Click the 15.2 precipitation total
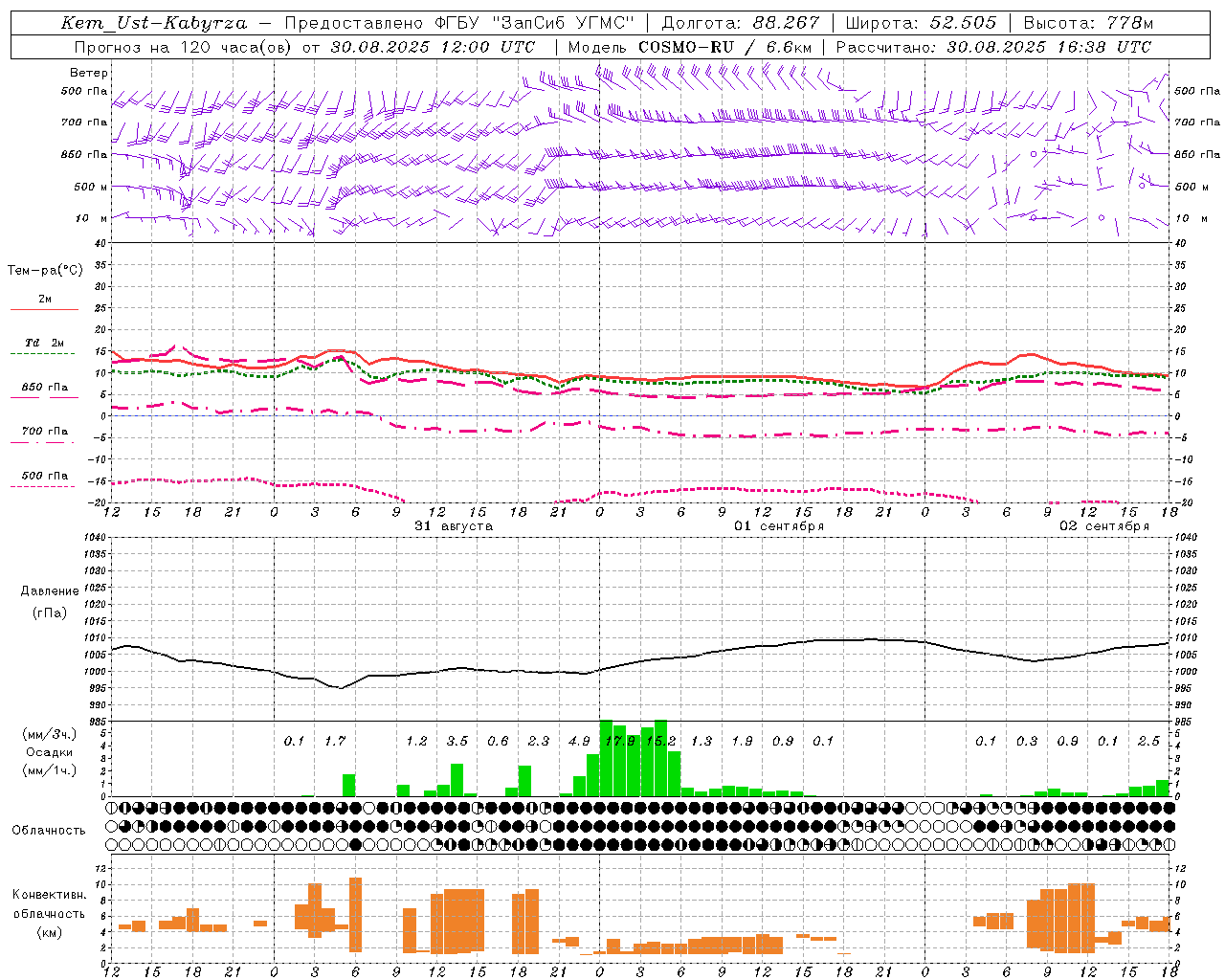Screen dimensions: 1225x980 coord(660,741)
